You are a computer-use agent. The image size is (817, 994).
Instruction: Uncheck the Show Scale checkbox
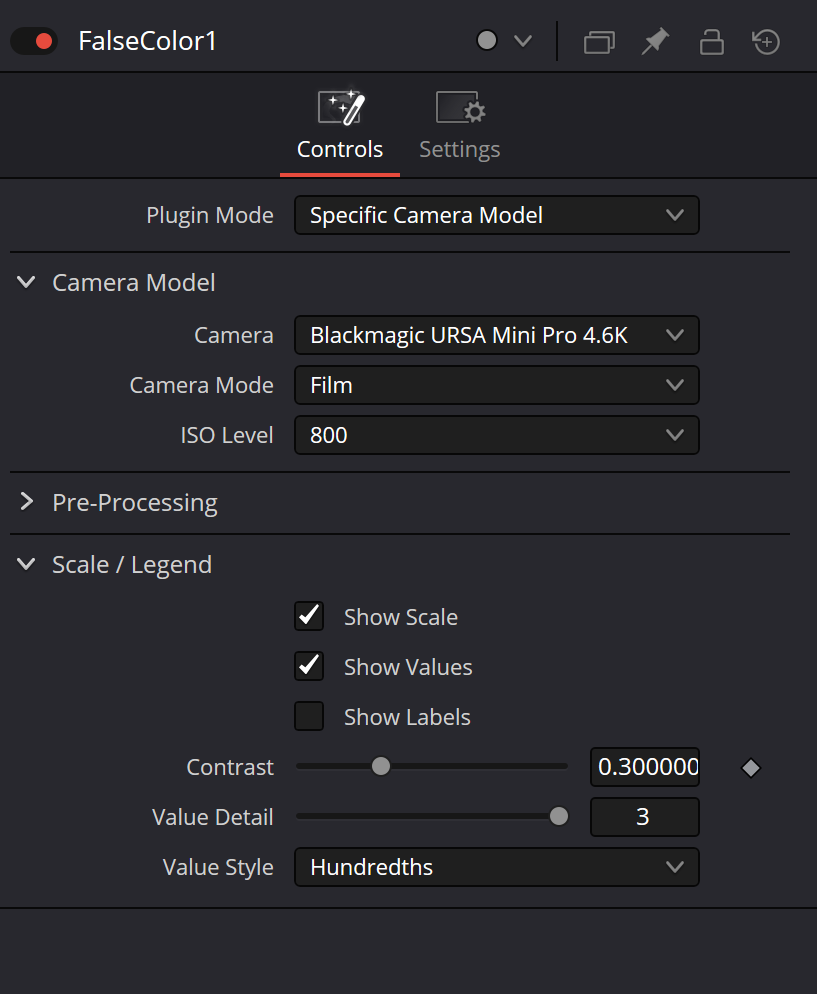[x=309, y=616]
